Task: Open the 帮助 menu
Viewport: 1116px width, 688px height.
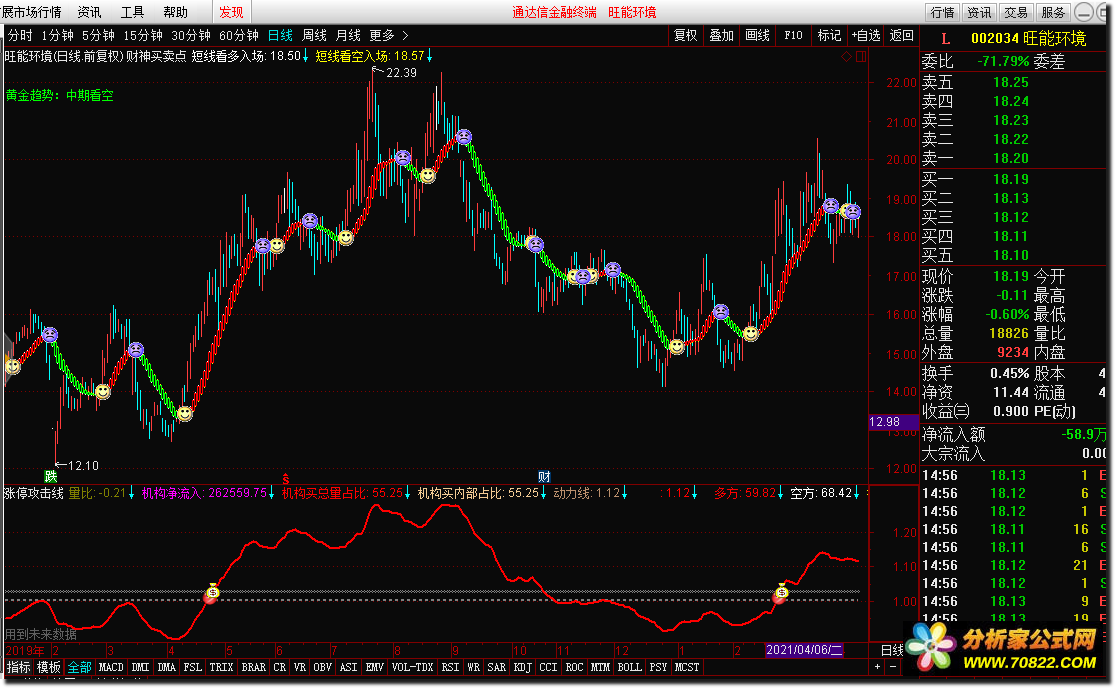Action: point(176,12)
